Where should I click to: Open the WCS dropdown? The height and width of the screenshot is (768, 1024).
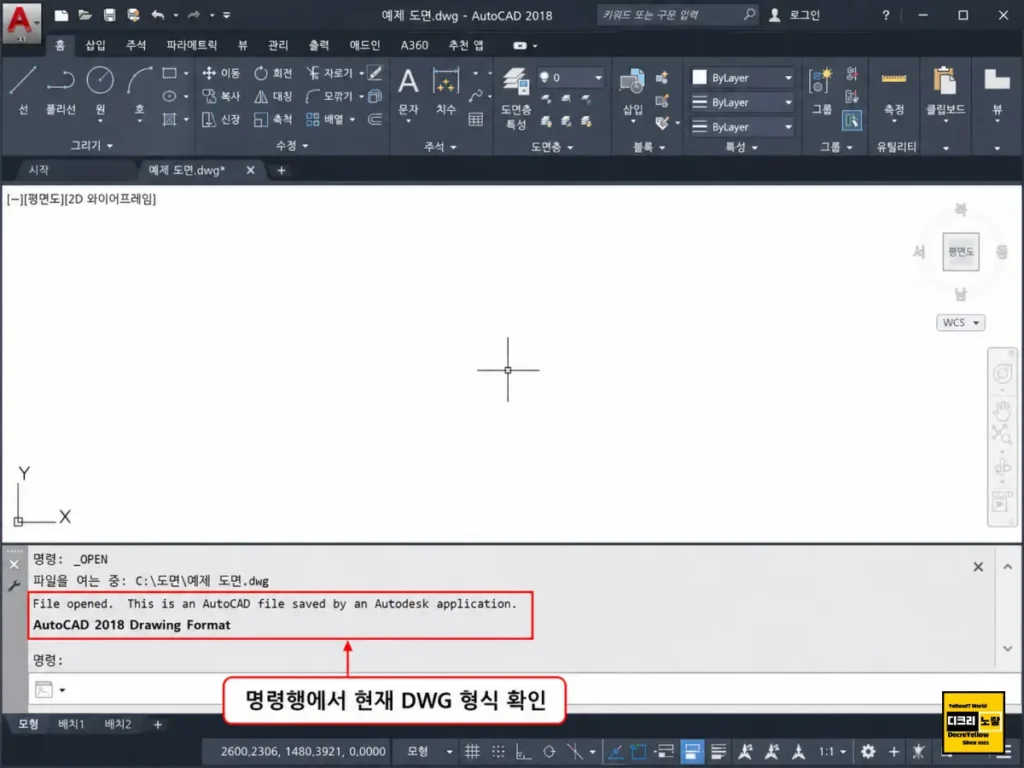960,323
